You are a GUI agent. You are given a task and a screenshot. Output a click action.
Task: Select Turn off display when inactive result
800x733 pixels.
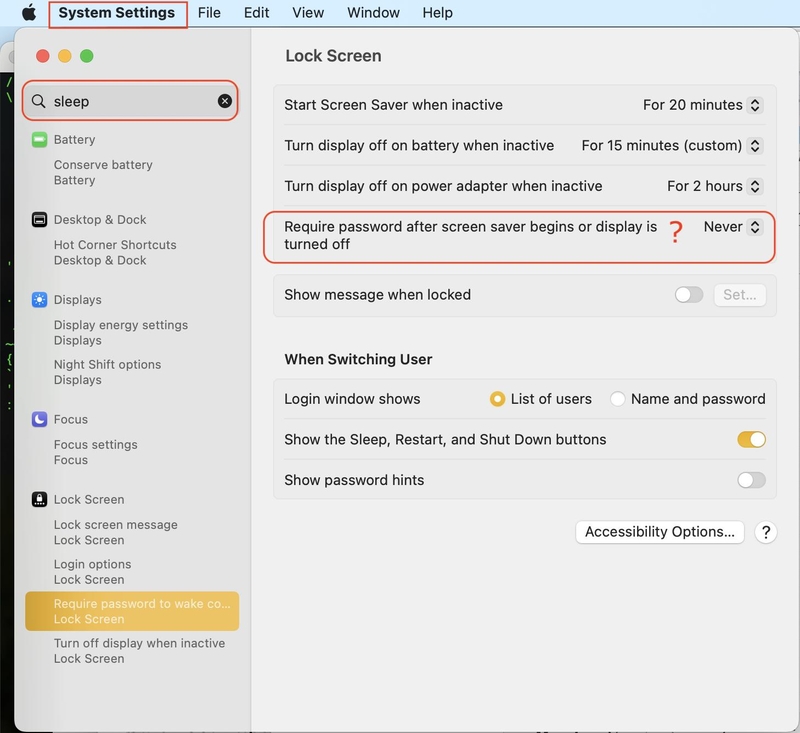click(x=132, y=651)
